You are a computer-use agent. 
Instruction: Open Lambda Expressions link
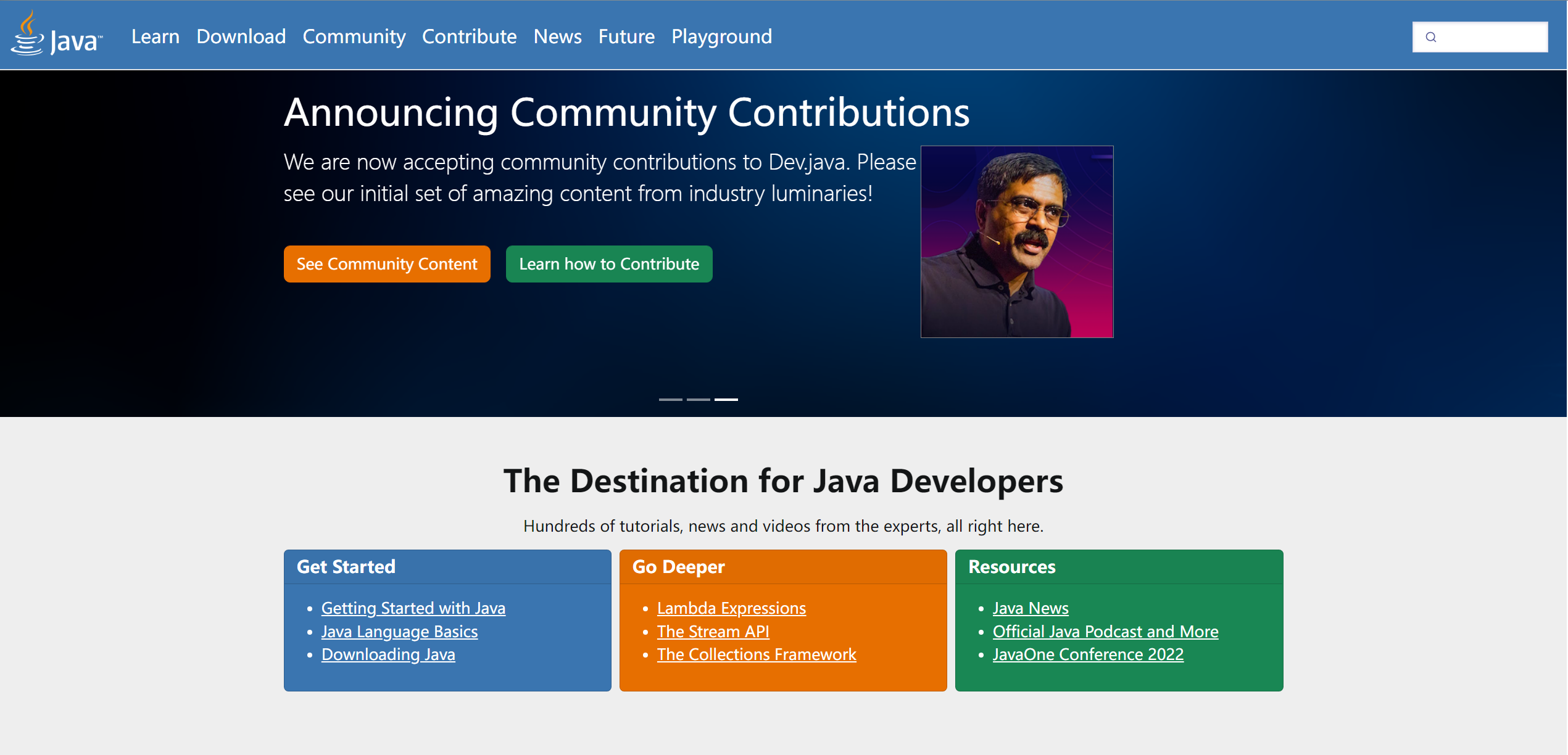[731, 608]
